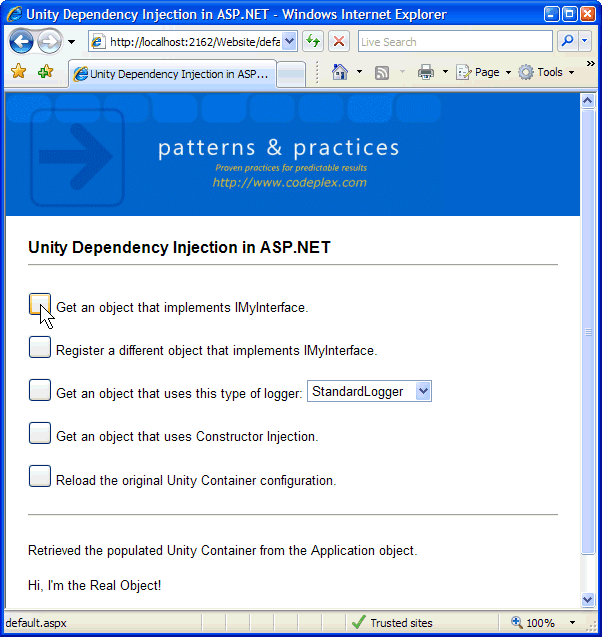
Task: Click the "Unity Dependency Injection in ASP.NET" heading
Action: pos(180,247)
